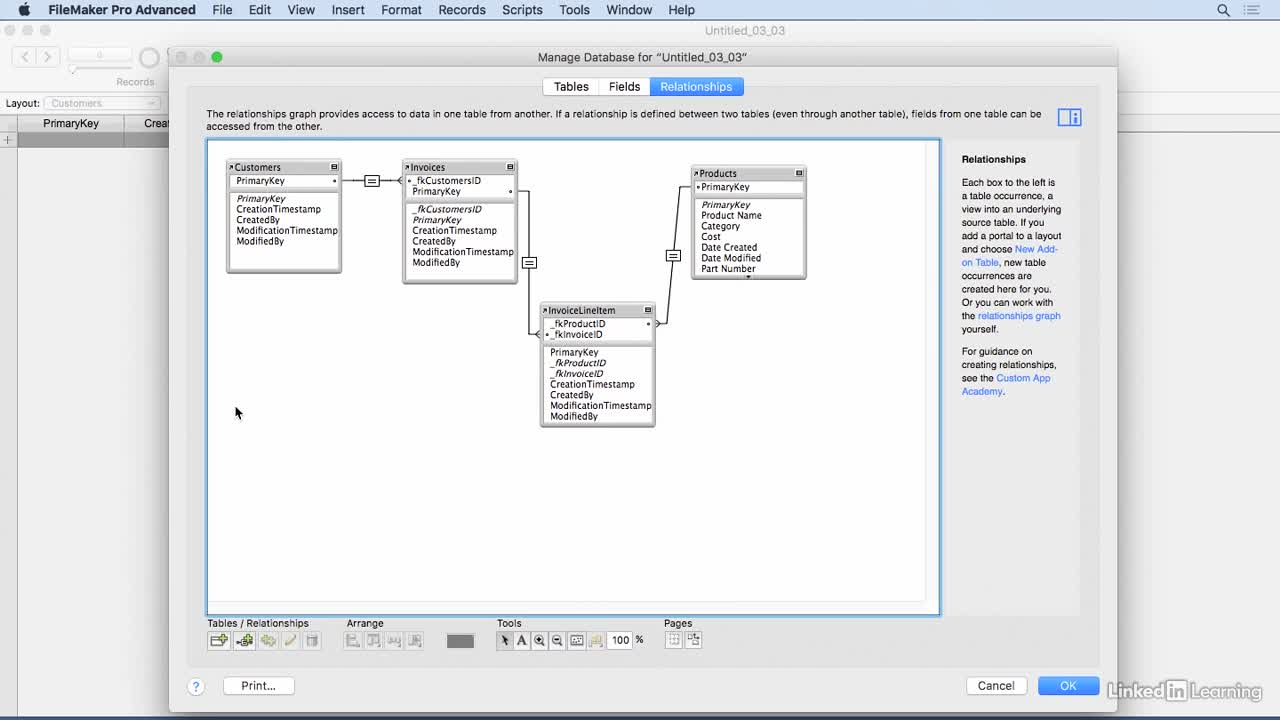Open the relationship equals box between Customers and Invoices
Screen dimensions: 1280x720
372,181
